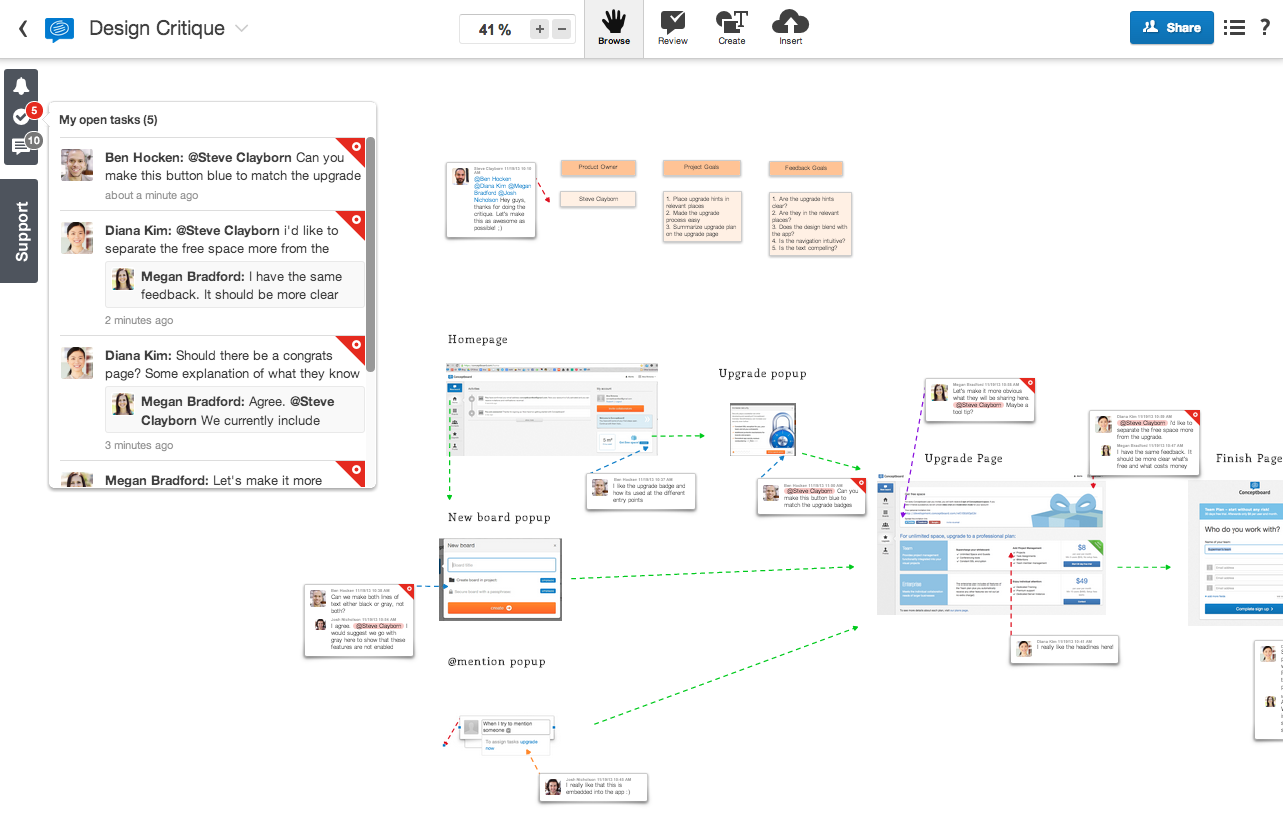Image resolution: width=1283 pixels, height=827 pixels.
Task: Click the 'My open tasks (5)' heading
Action: pyautogui.click(x=108, y=120)
